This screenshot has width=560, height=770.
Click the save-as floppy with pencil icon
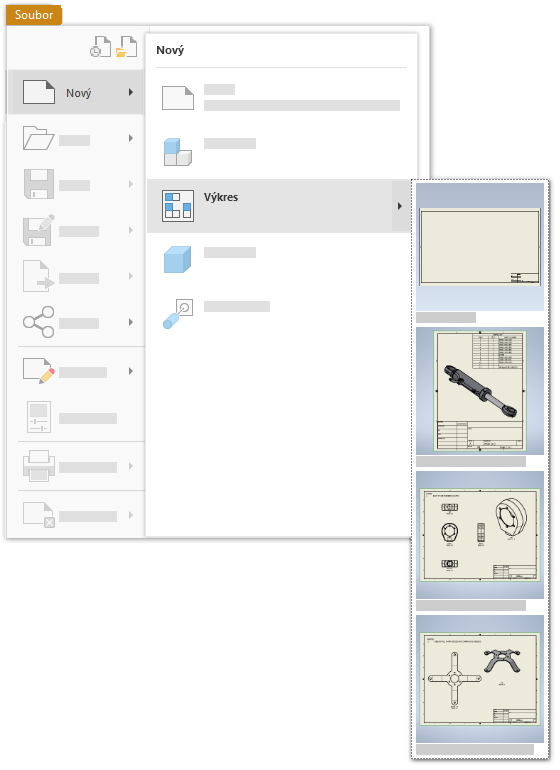pyautogui.click(x=39, y=230)
